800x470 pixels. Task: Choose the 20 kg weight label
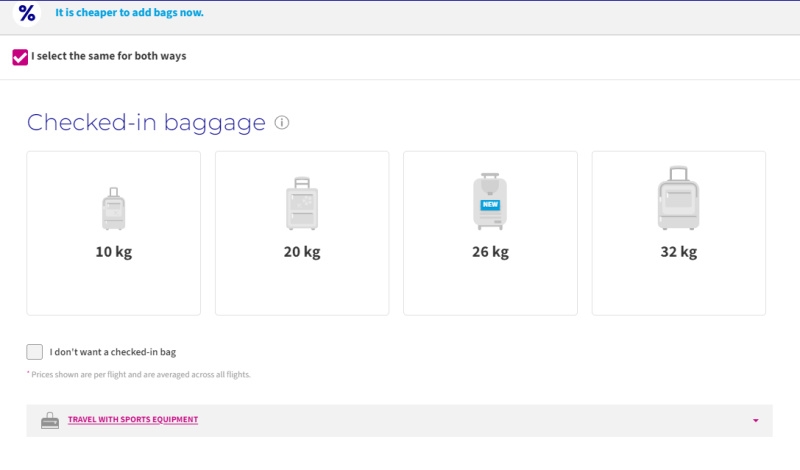(x=302, y=252)
